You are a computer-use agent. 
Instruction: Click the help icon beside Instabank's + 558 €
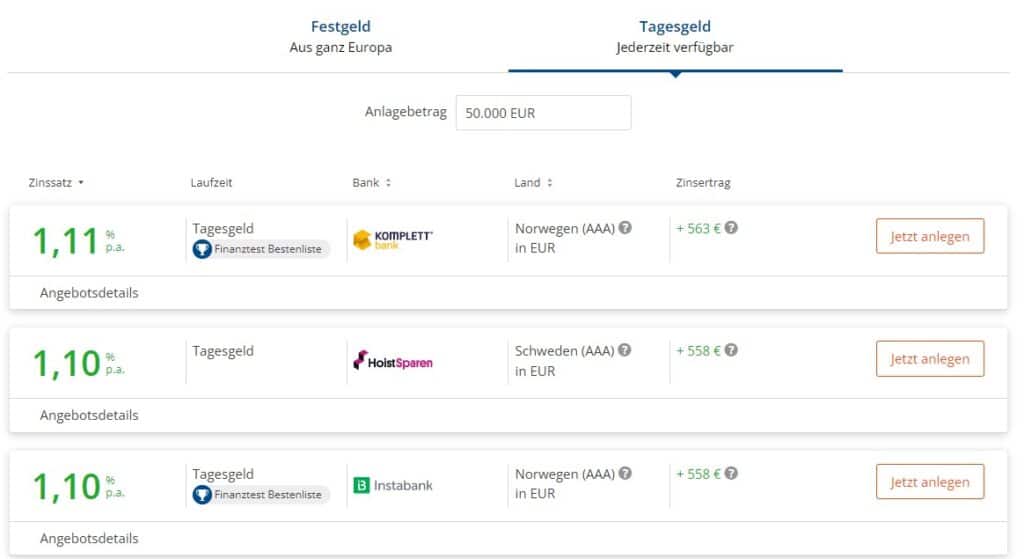731,473
